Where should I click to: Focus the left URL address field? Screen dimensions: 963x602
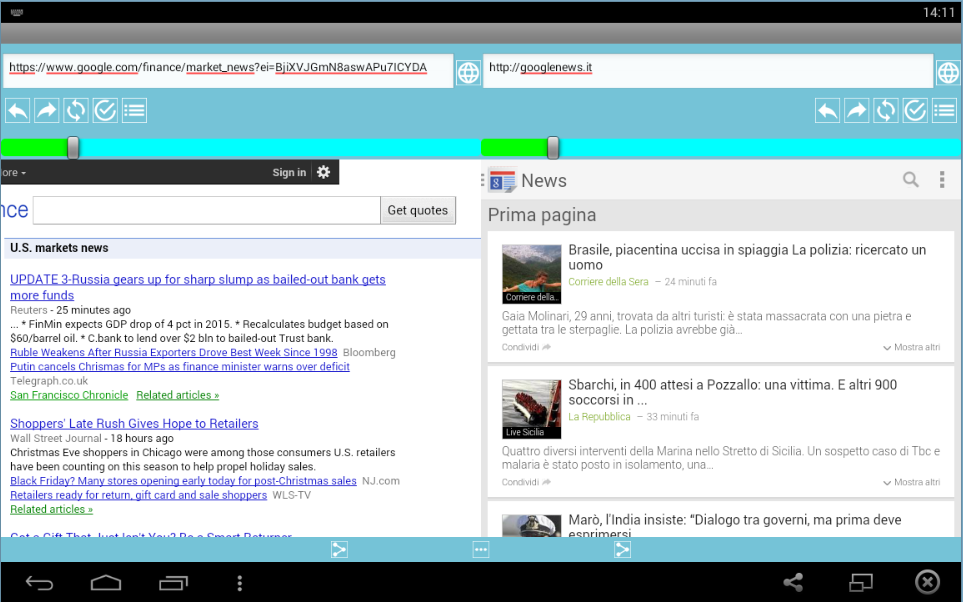(x=228, y=71)
